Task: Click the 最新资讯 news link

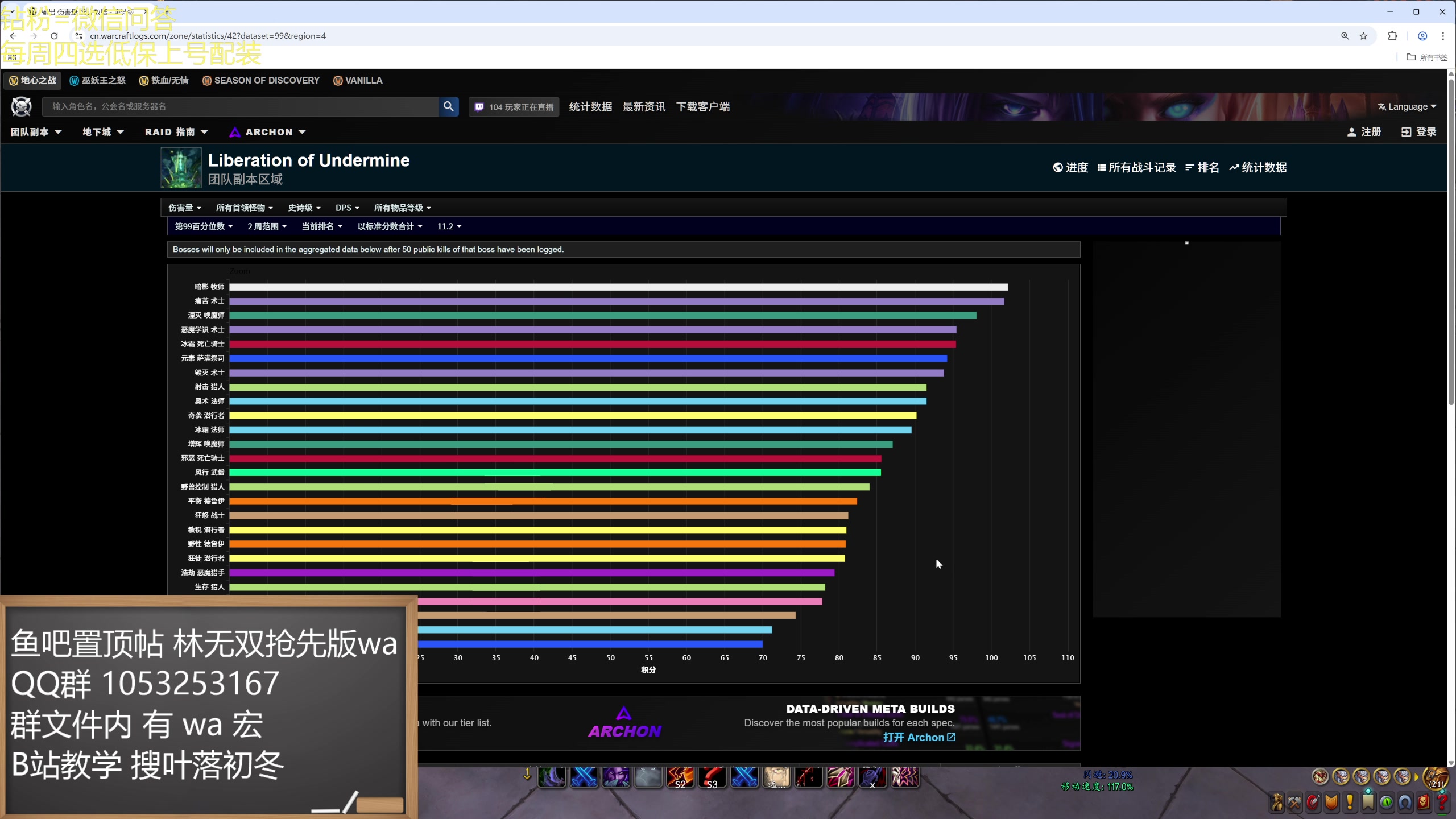Action: click(644, 107)
